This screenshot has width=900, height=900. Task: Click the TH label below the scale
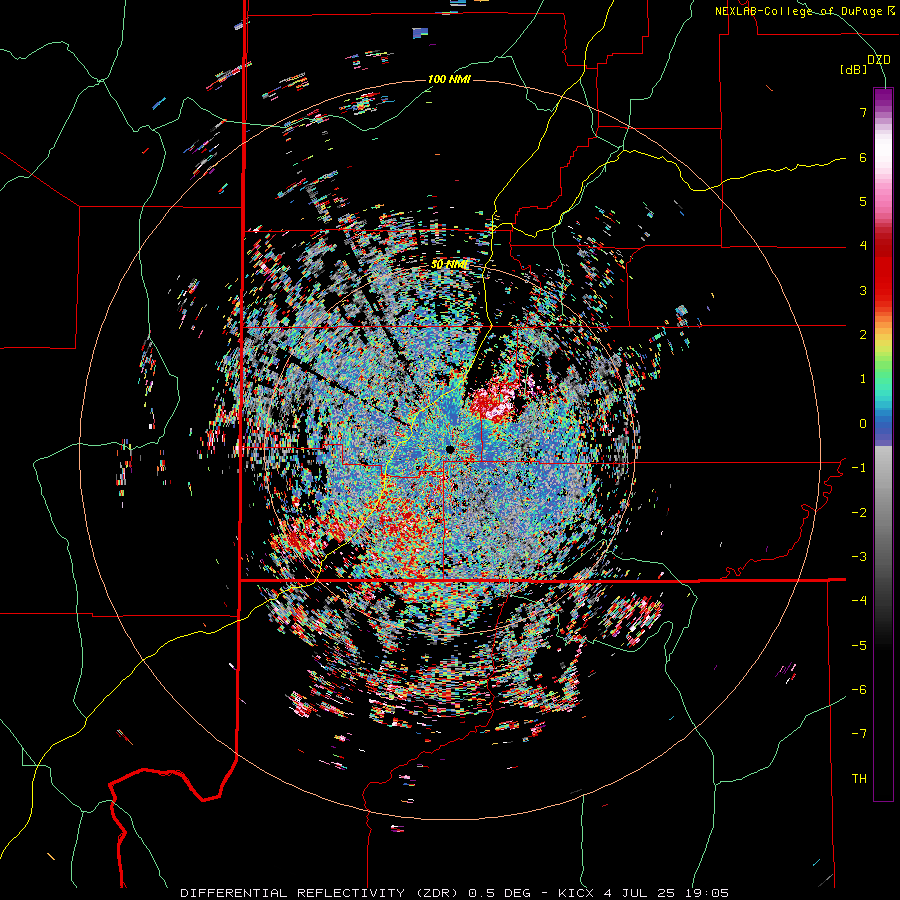[x=859, y=779]
